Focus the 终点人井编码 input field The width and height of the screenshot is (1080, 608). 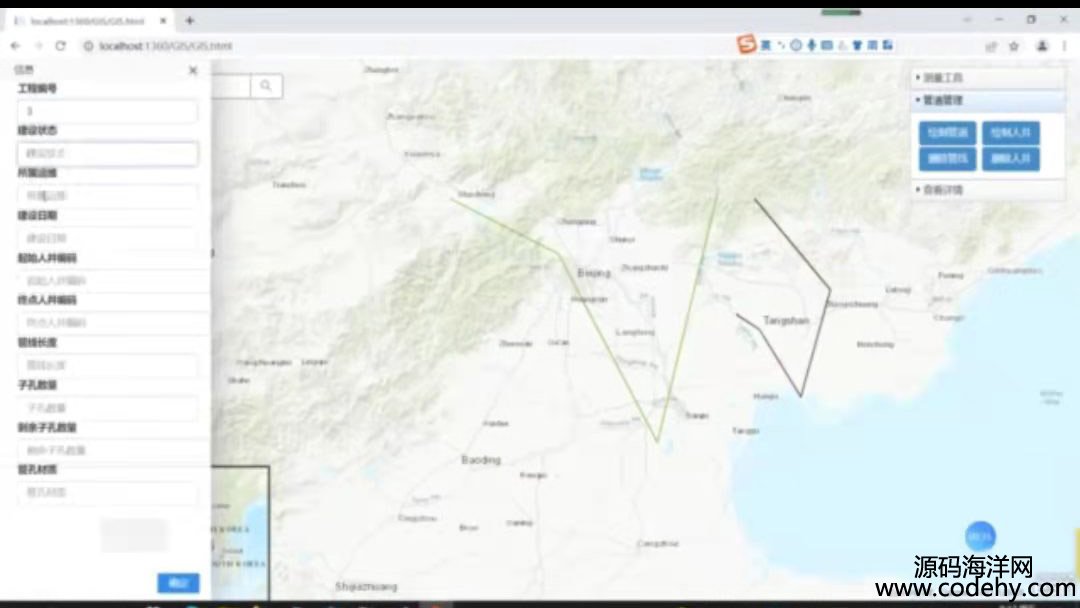click(112, 323)
